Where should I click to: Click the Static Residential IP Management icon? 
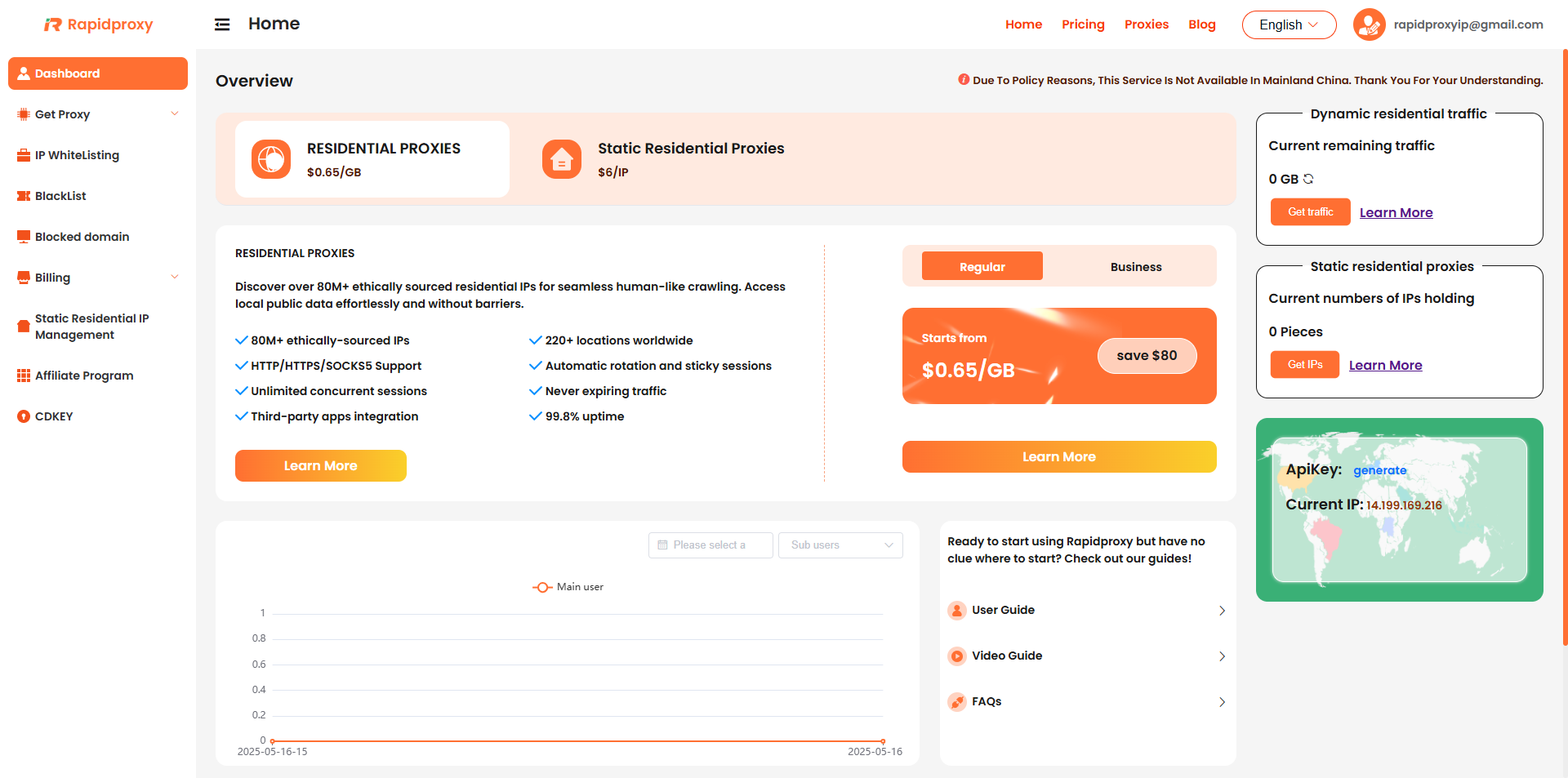click(24, 327)
